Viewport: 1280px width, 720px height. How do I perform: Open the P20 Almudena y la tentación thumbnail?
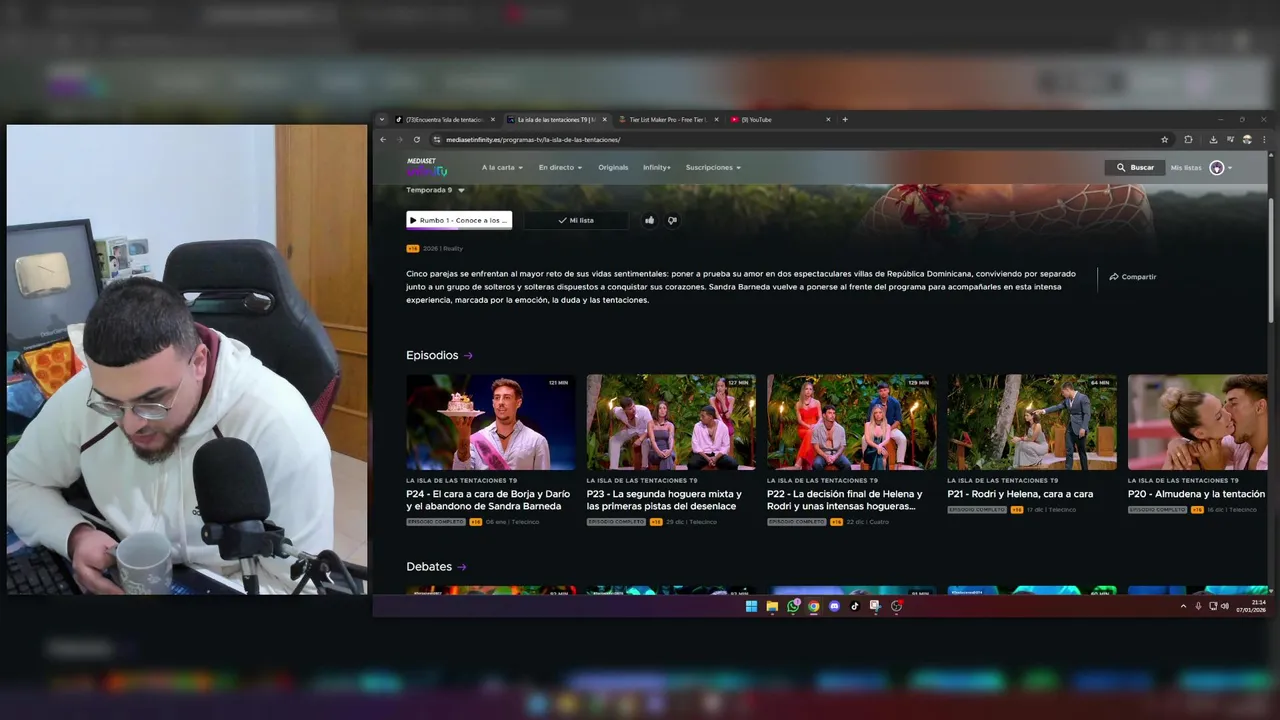pos(1198,422)
